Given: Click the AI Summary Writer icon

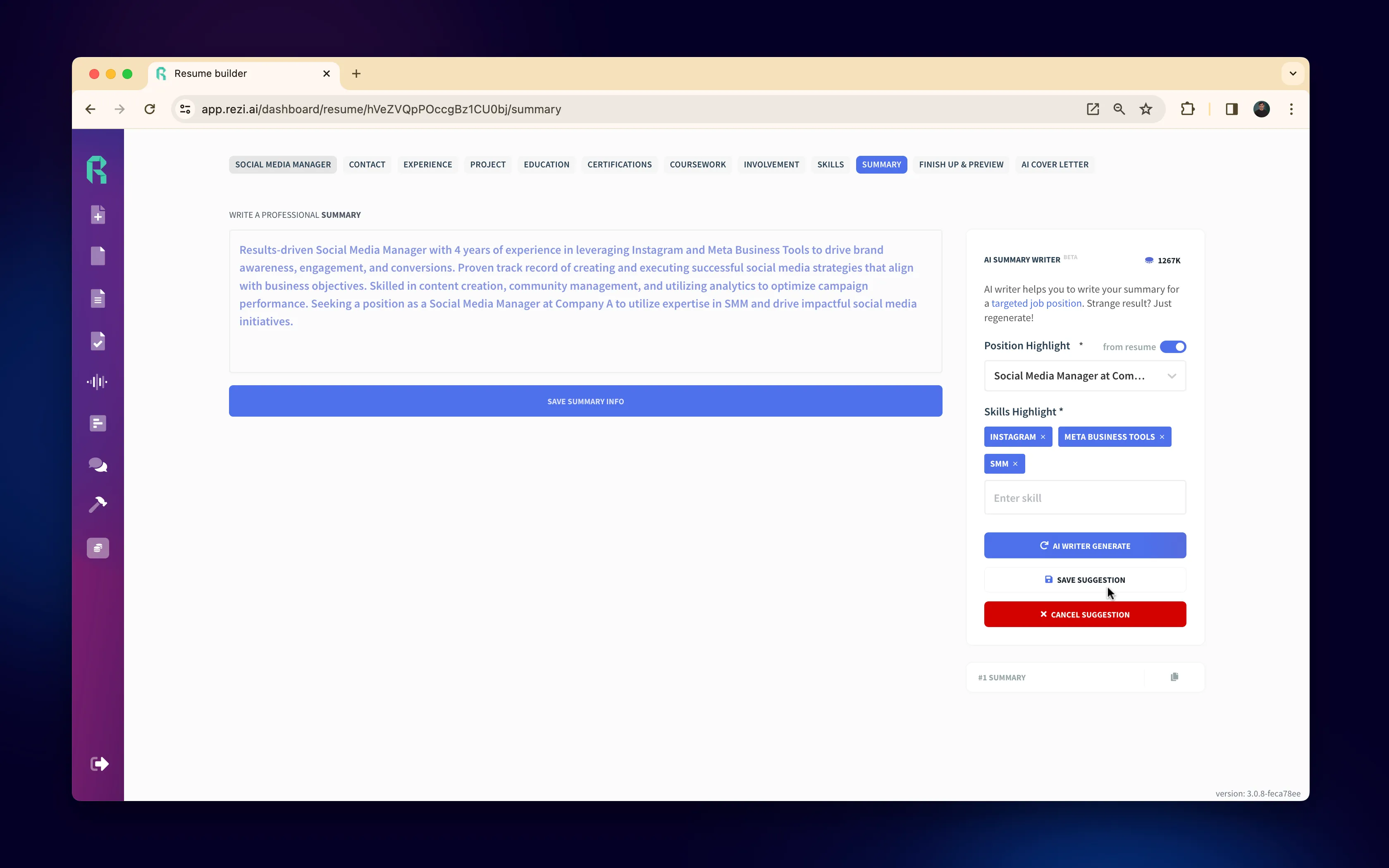Looking at the screenshot, I should 1148,260.
